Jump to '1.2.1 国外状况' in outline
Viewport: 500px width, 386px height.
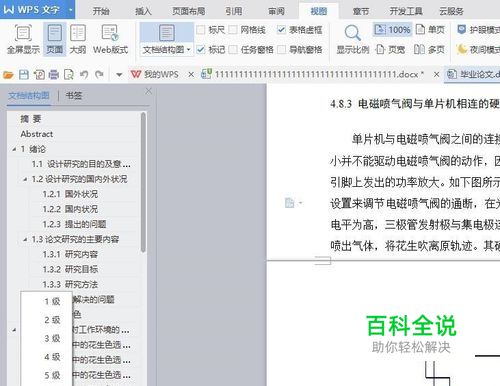pyautogui.click(x=70, y=194)
